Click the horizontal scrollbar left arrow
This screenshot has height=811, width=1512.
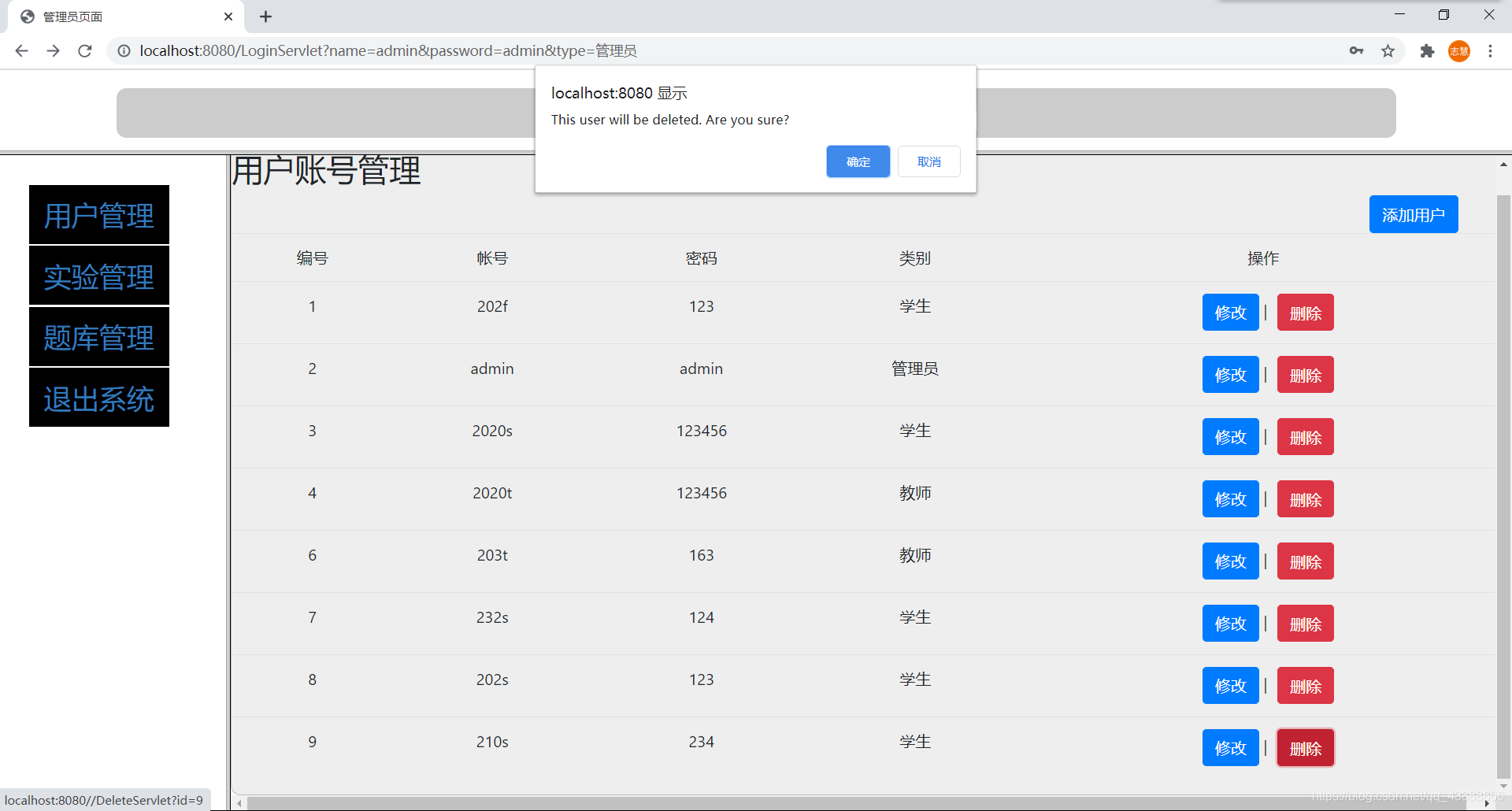[240, 804]
